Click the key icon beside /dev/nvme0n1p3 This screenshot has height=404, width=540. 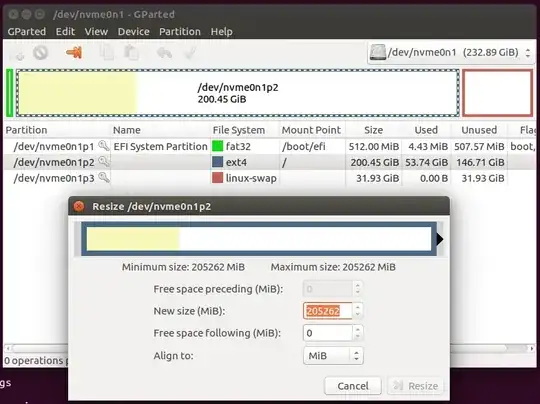click(104, 178)
